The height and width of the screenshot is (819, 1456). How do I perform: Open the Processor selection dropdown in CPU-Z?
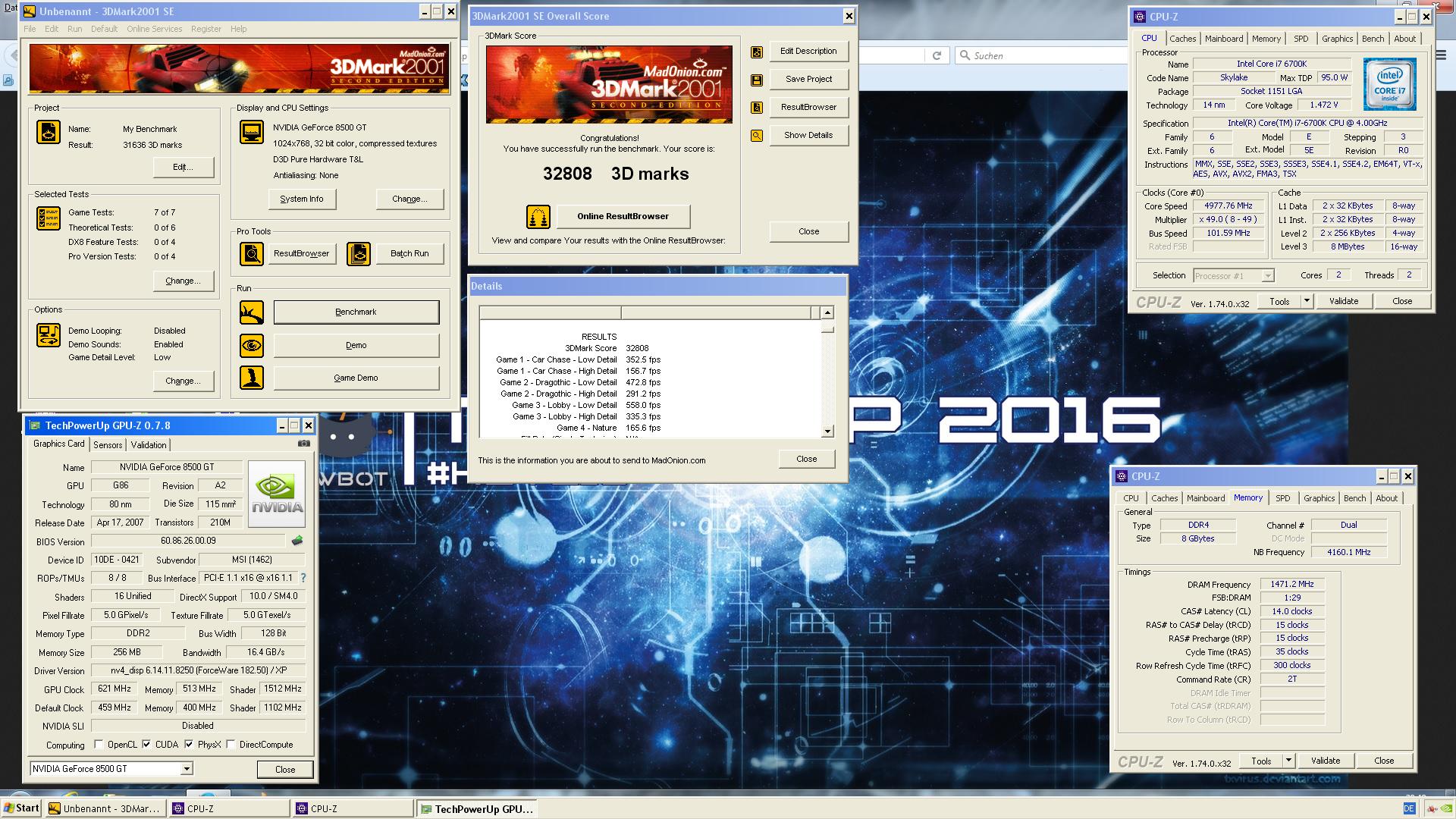point(1267,276)
